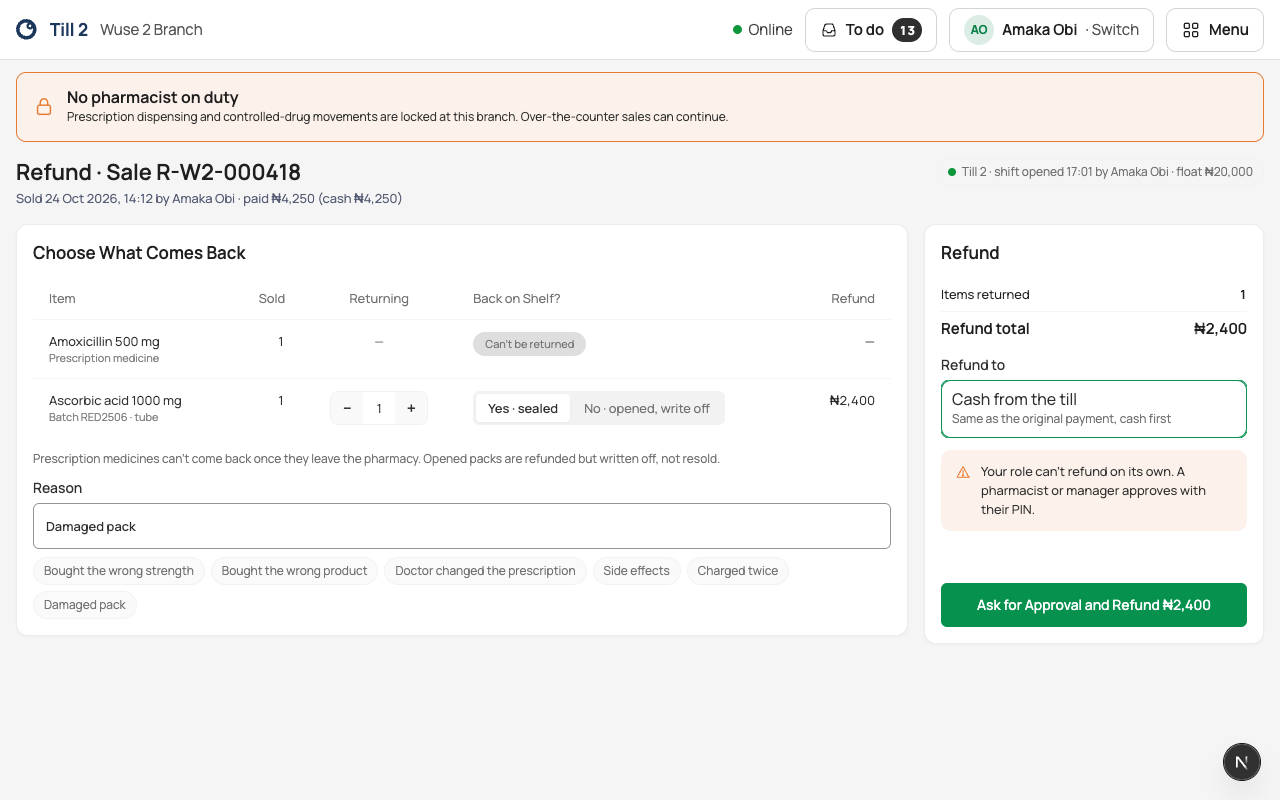
Task: Click the green Online status dot
Action: [x=737, y=30]
